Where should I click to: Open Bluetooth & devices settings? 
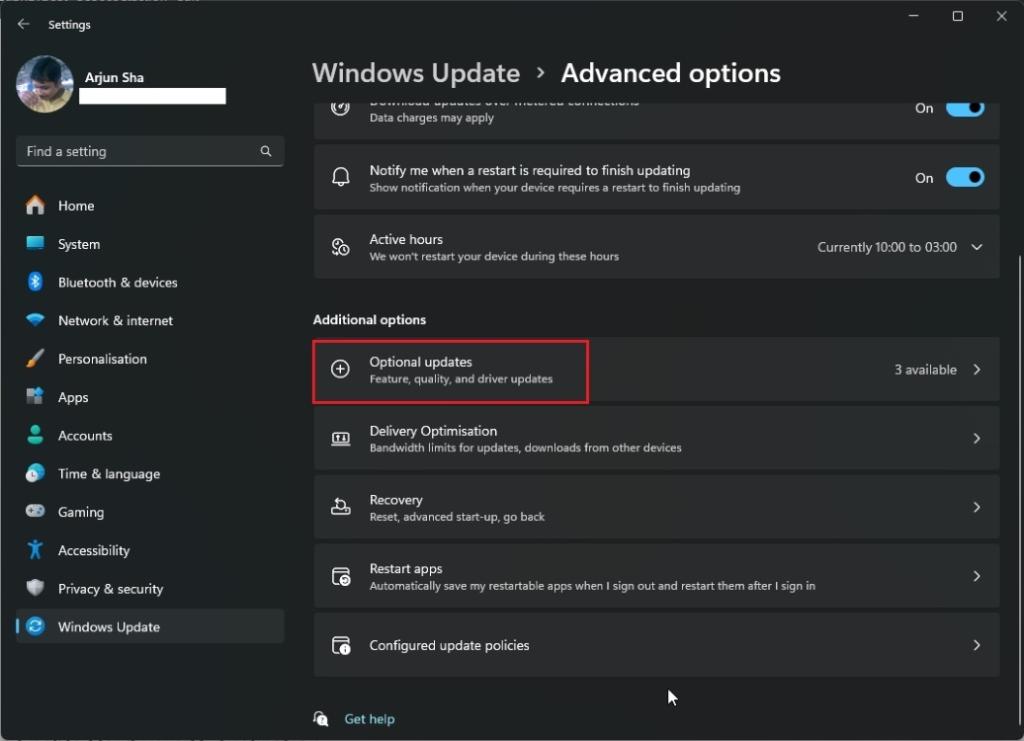34,282
